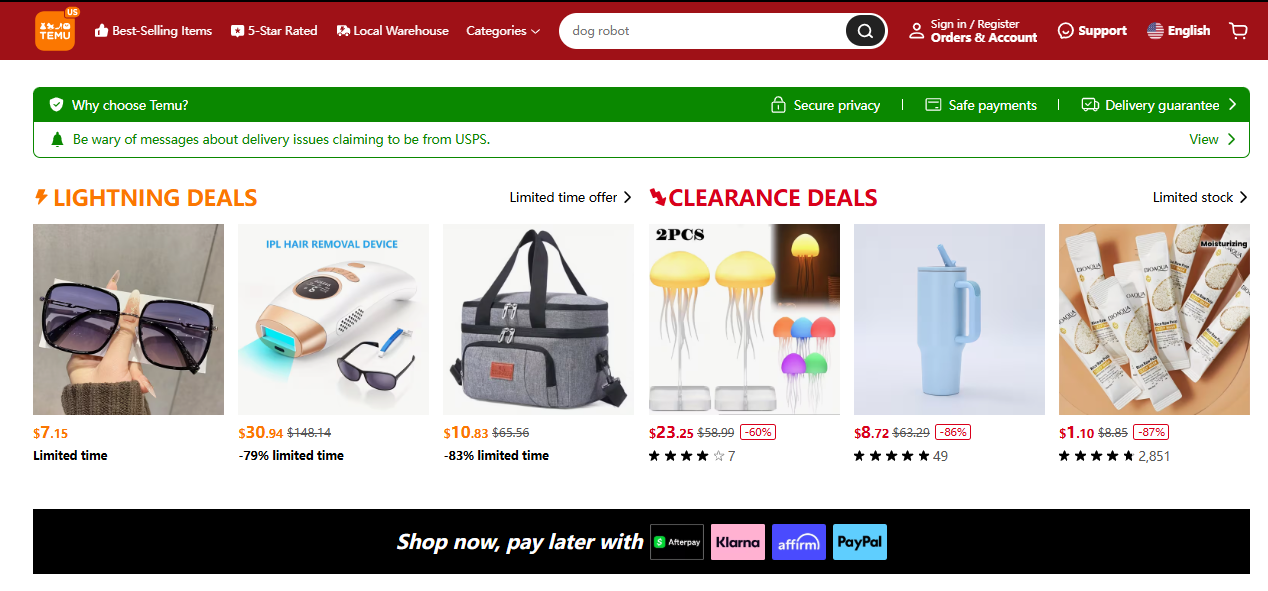Click the Sign in / Register person icon
Screen dimensions: 1268x591
[x=916, y=31]
